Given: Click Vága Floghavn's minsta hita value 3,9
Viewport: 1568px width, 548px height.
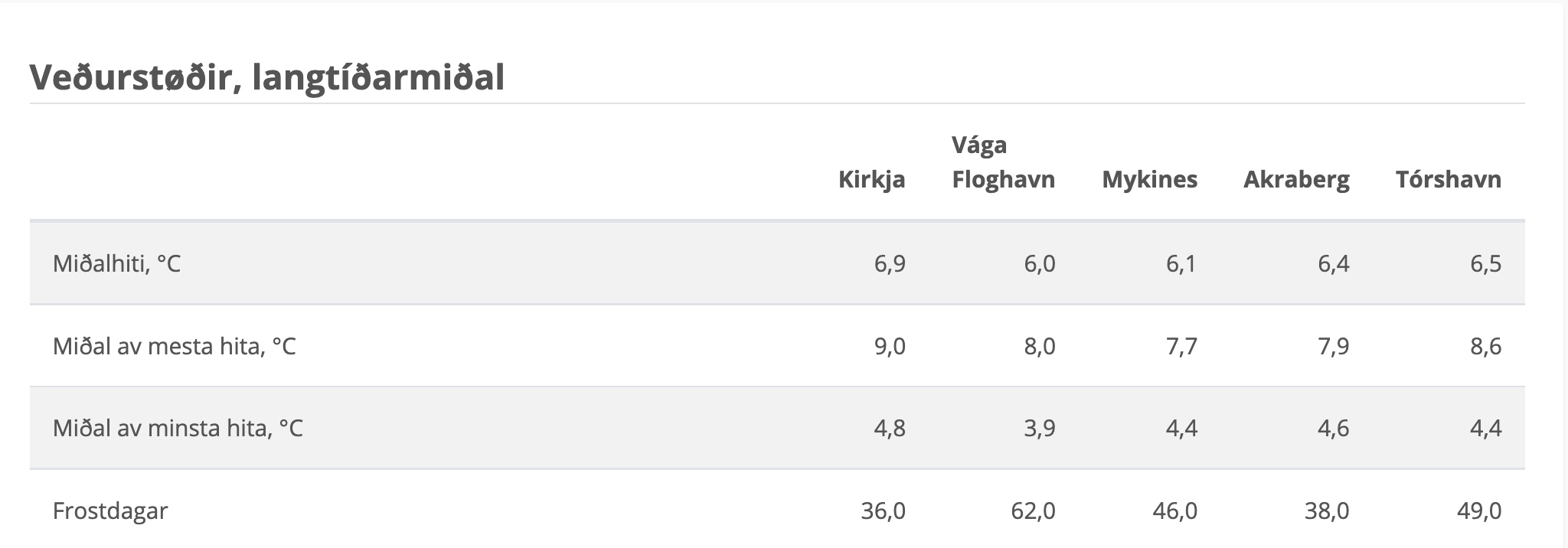Looking at the screenshot, I should pyautogui.click(x=1040, y=428).
